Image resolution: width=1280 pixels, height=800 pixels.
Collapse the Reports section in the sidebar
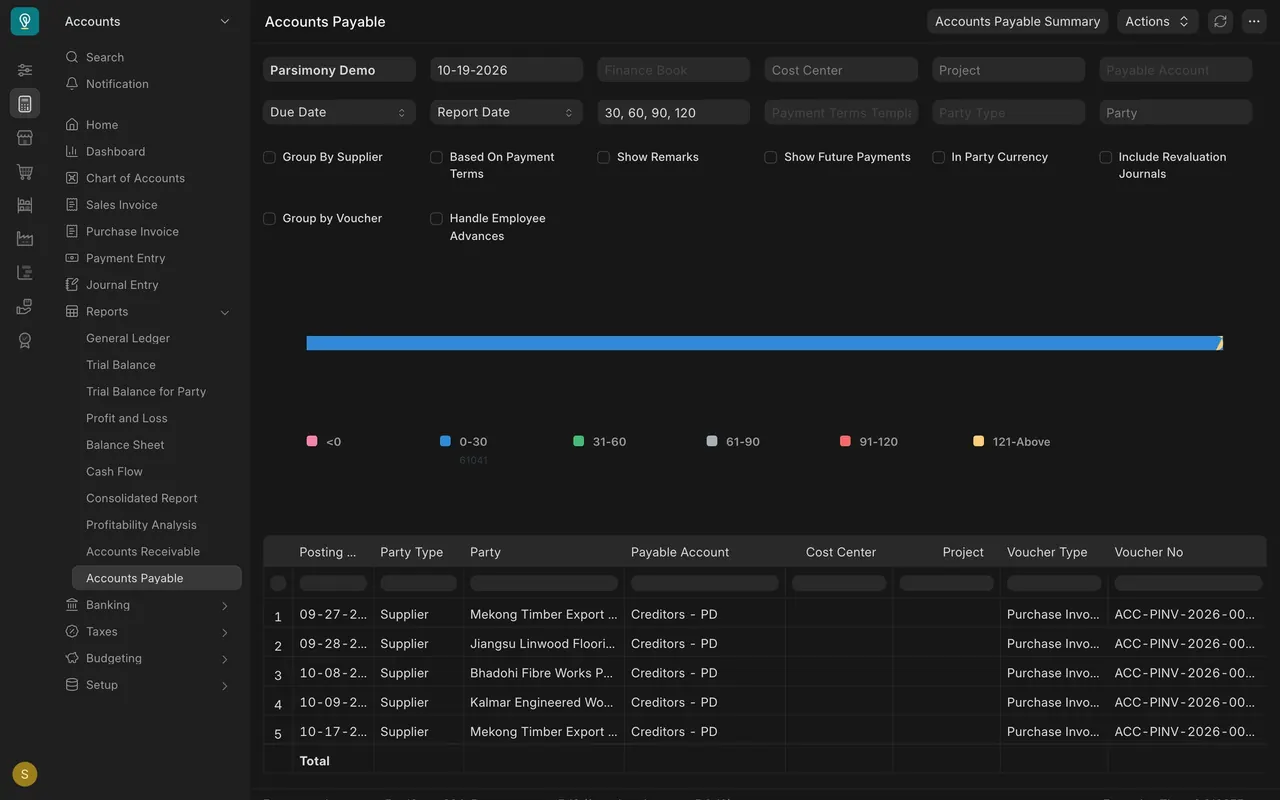(224, 312)
